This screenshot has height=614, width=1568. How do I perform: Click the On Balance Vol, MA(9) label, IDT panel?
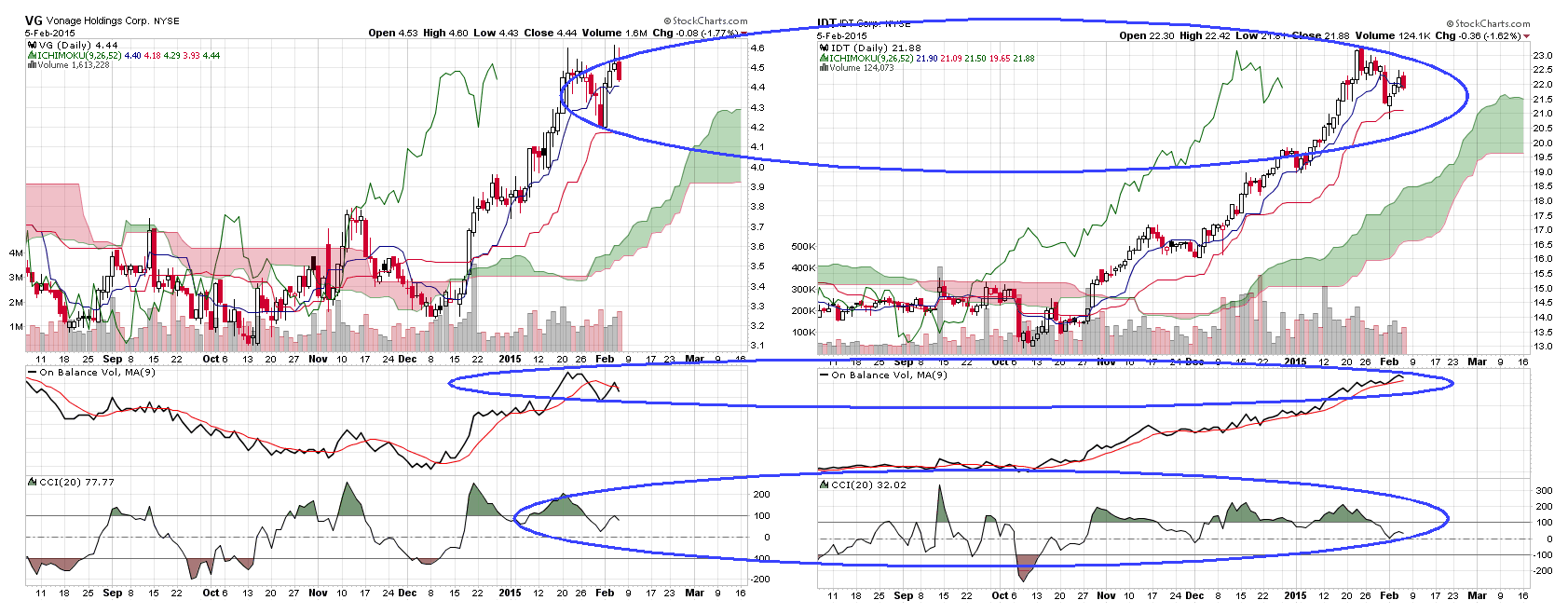point(890,375)
